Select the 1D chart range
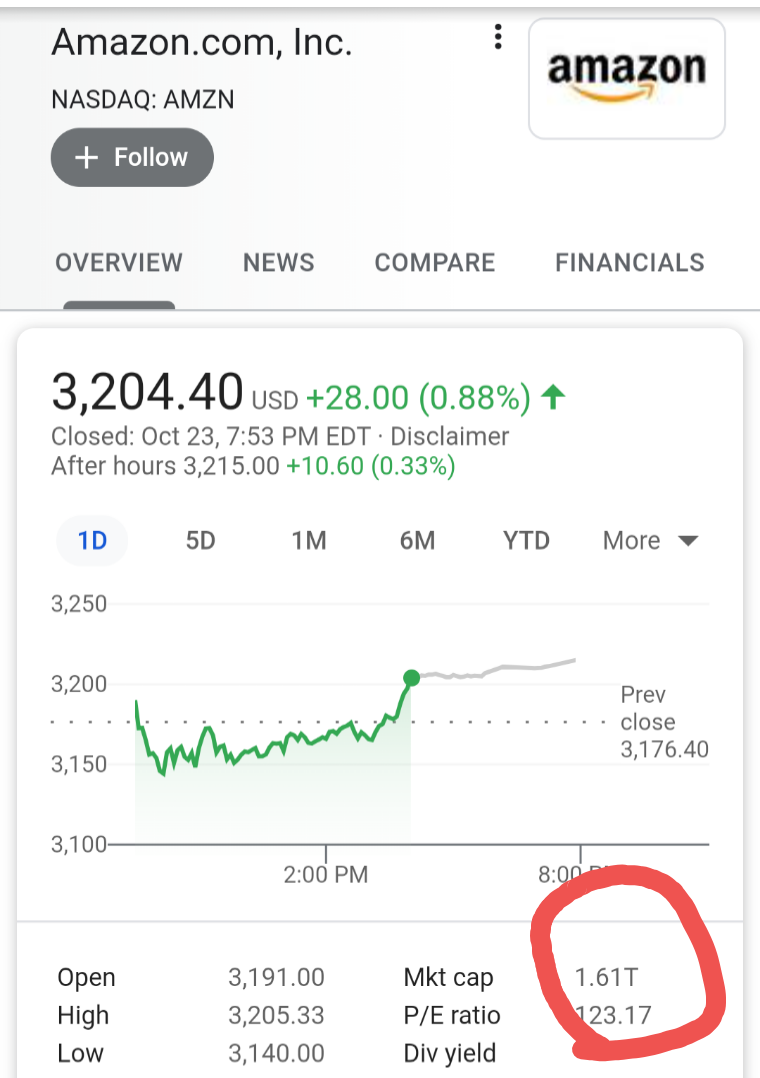 pyautogui.click(x=92, y=540)
